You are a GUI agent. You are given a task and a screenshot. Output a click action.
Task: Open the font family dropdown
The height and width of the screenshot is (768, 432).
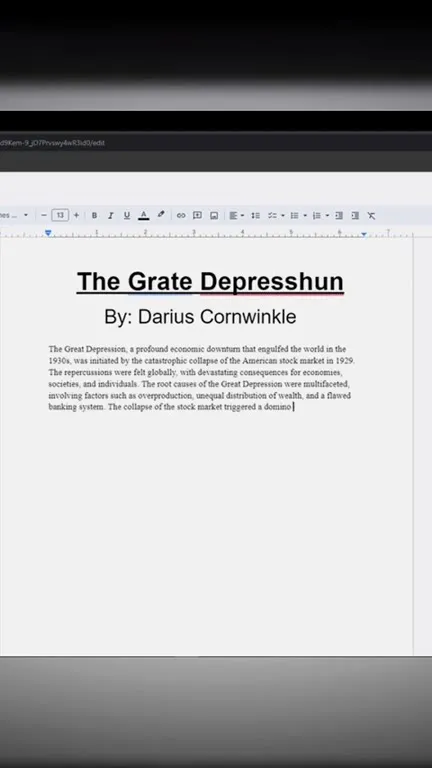(x=14, y=216)
